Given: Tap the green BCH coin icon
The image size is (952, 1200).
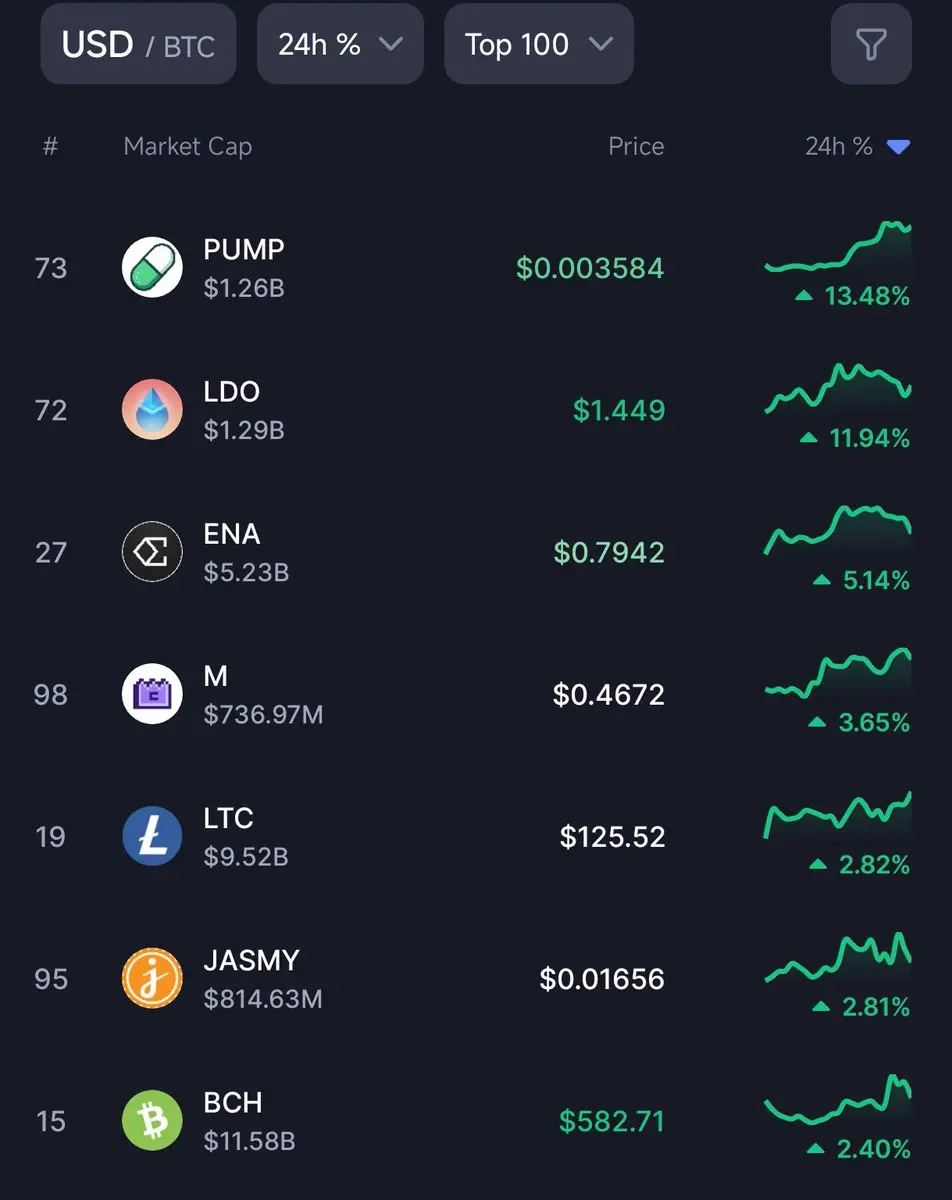Looking at the screenshot, I should [x=152, y=1120].
